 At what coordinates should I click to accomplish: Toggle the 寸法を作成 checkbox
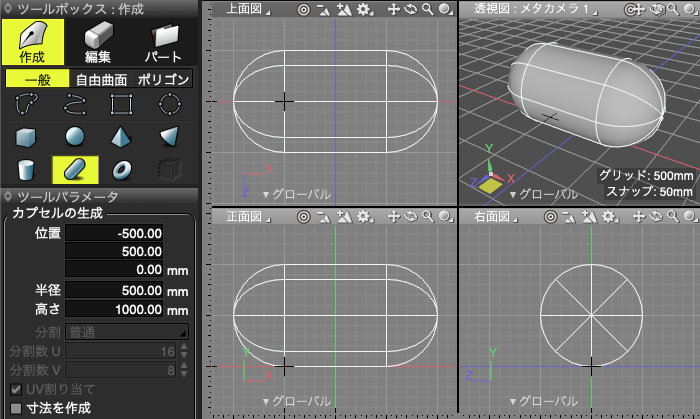(16, 407)
